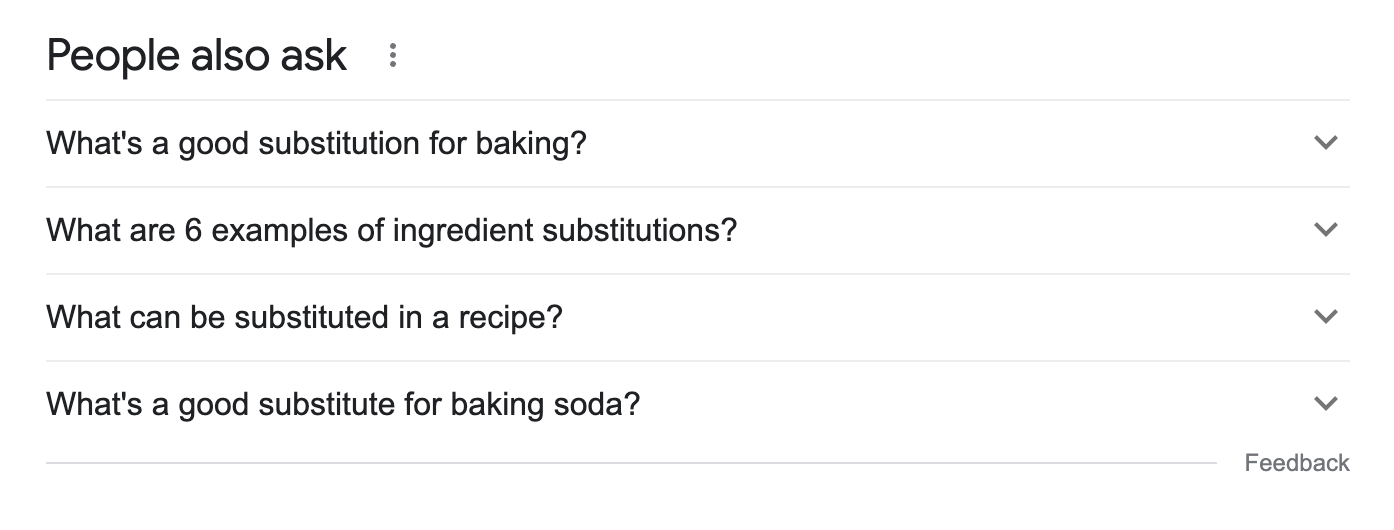Select the baking soda substitute question text
Image resolution: width=1394 pixels, height=530 pixels.
(342, 405)
